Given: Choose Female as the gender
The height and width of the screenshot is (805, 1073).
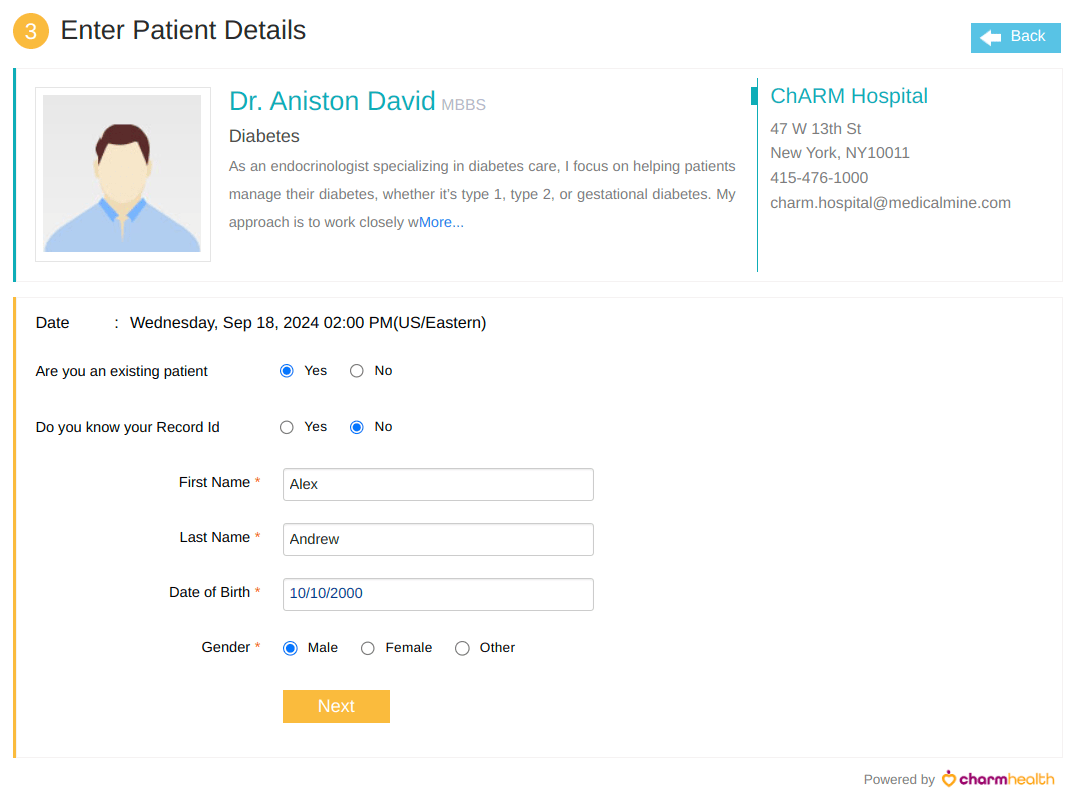Looking at the screenshot, I should [x=367, y=648].
